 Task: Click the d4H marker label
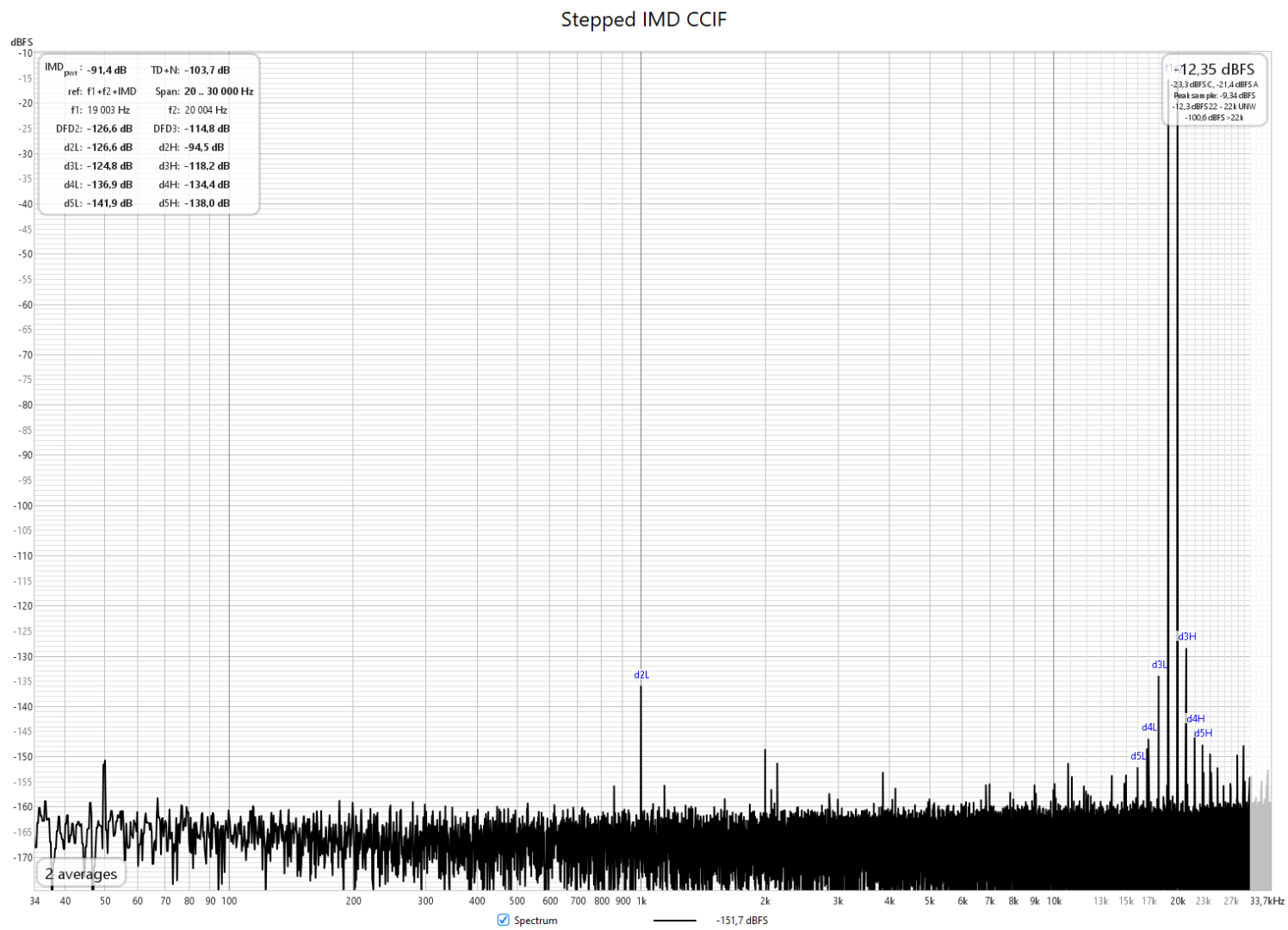pos(1196,719)
